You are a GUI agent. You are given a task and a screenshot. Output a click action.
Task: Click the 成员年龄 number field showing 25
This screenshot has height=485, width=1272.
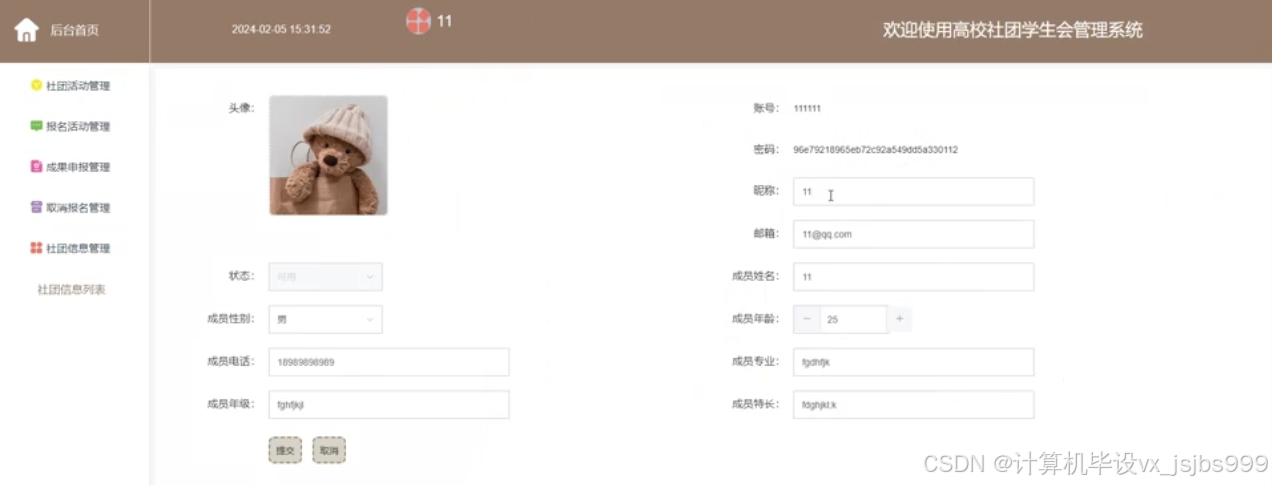click(x=853, y=319)
